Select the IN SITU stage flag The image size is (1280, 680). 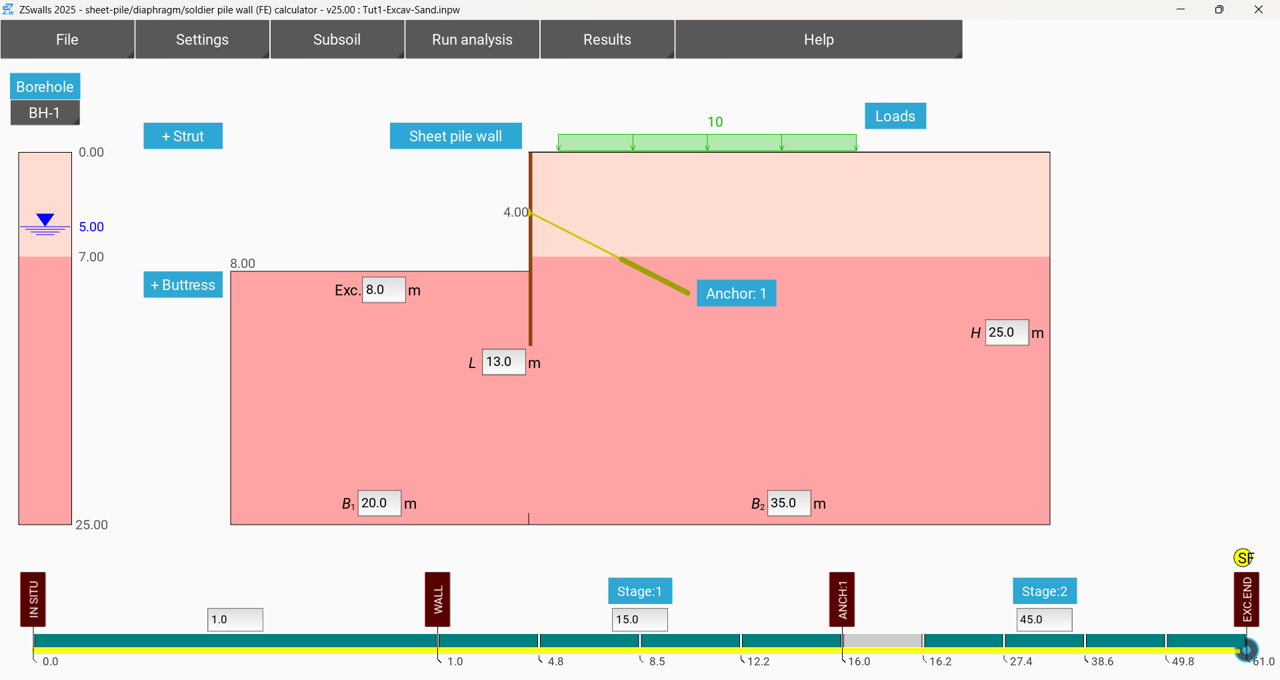tap(33, 599)
